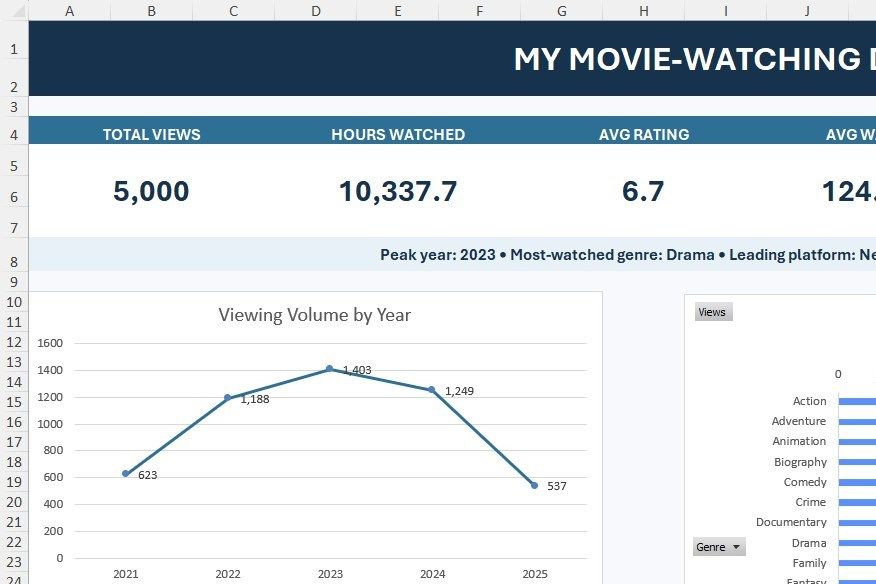This screenshot has height=584, width=876.
Task: Click the Biography genre label
Action: (x=800, y=462)
